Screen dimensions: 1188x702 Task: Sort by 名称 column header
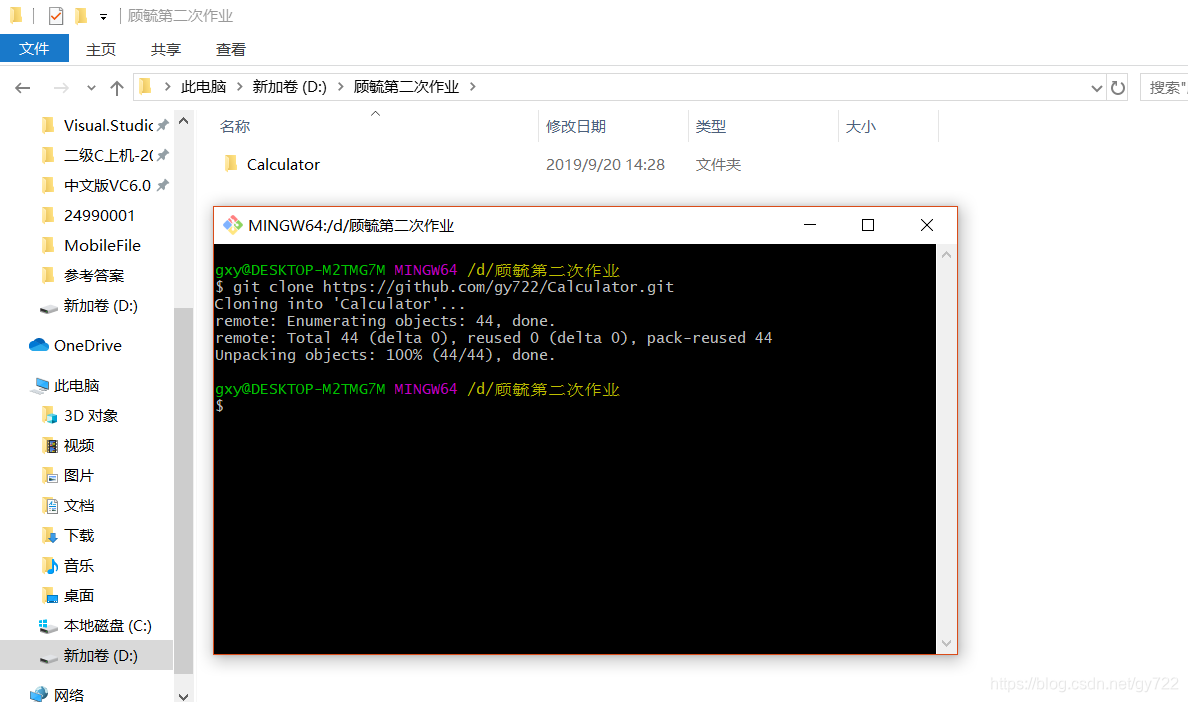234,126
